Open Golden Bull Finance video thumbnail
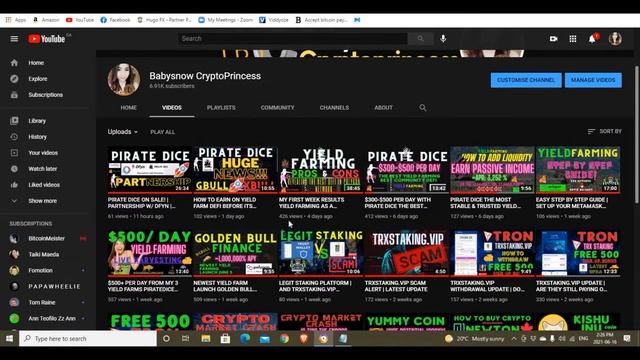Screen dimensions: 640x360 pyautogui.click(x=235, y=253)
